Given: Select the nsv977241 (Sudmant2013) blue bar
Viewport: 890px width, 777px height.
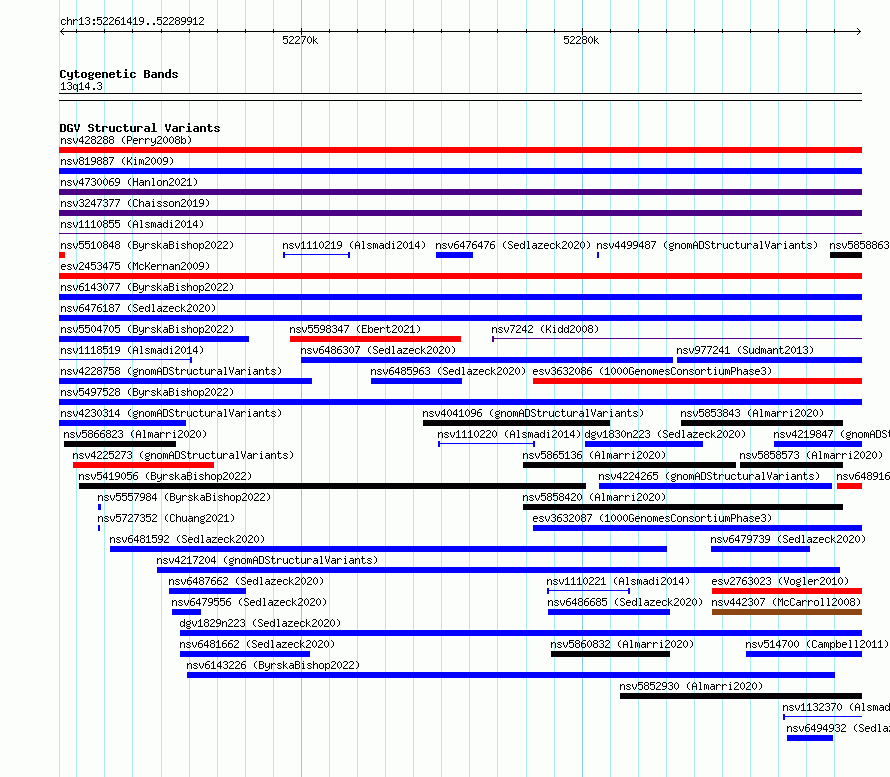Looking at the screenshot, I should pyautogui.click(x=769, y=360).
